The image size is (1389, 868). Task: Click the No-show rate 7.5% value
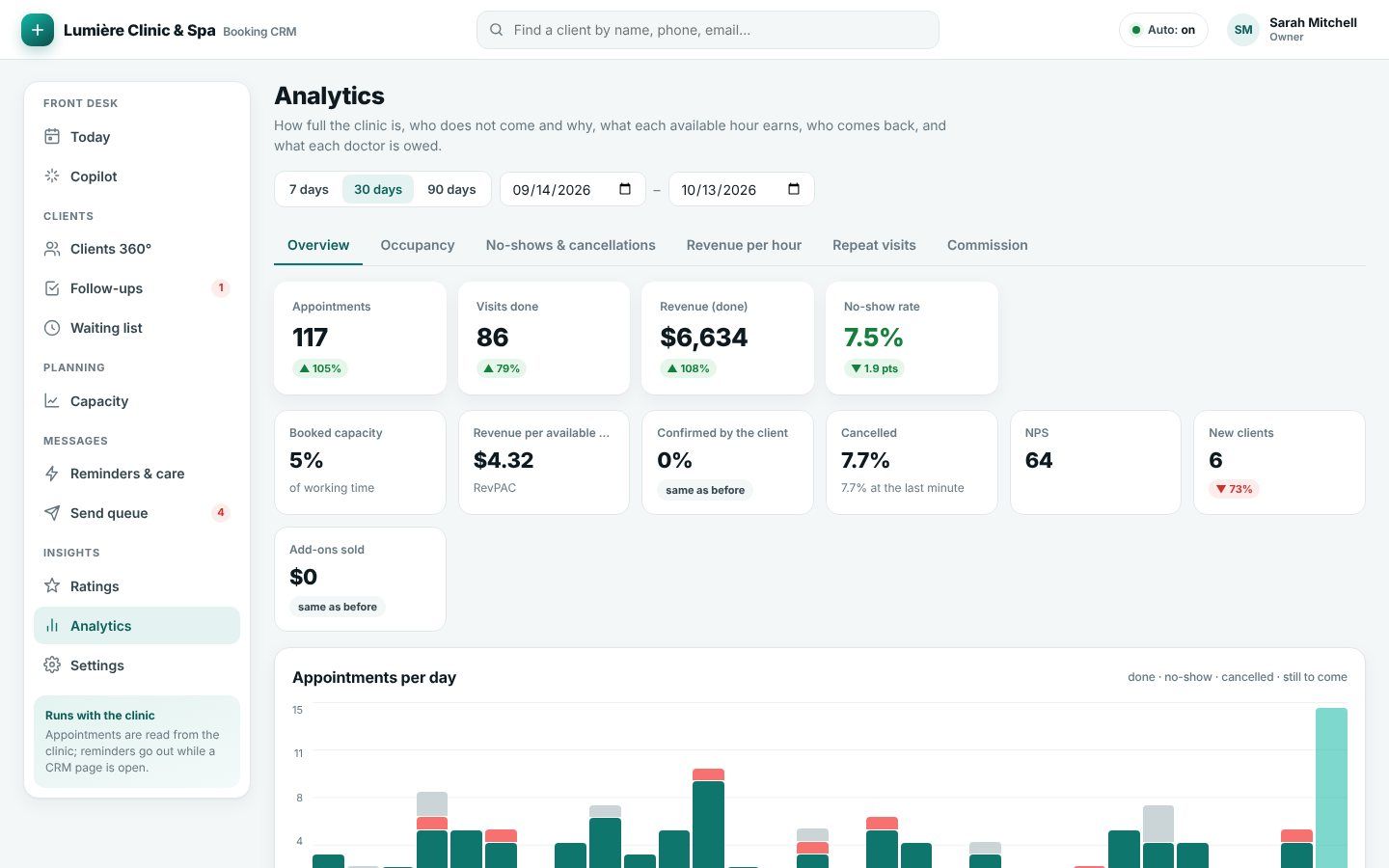click(873, 338)
